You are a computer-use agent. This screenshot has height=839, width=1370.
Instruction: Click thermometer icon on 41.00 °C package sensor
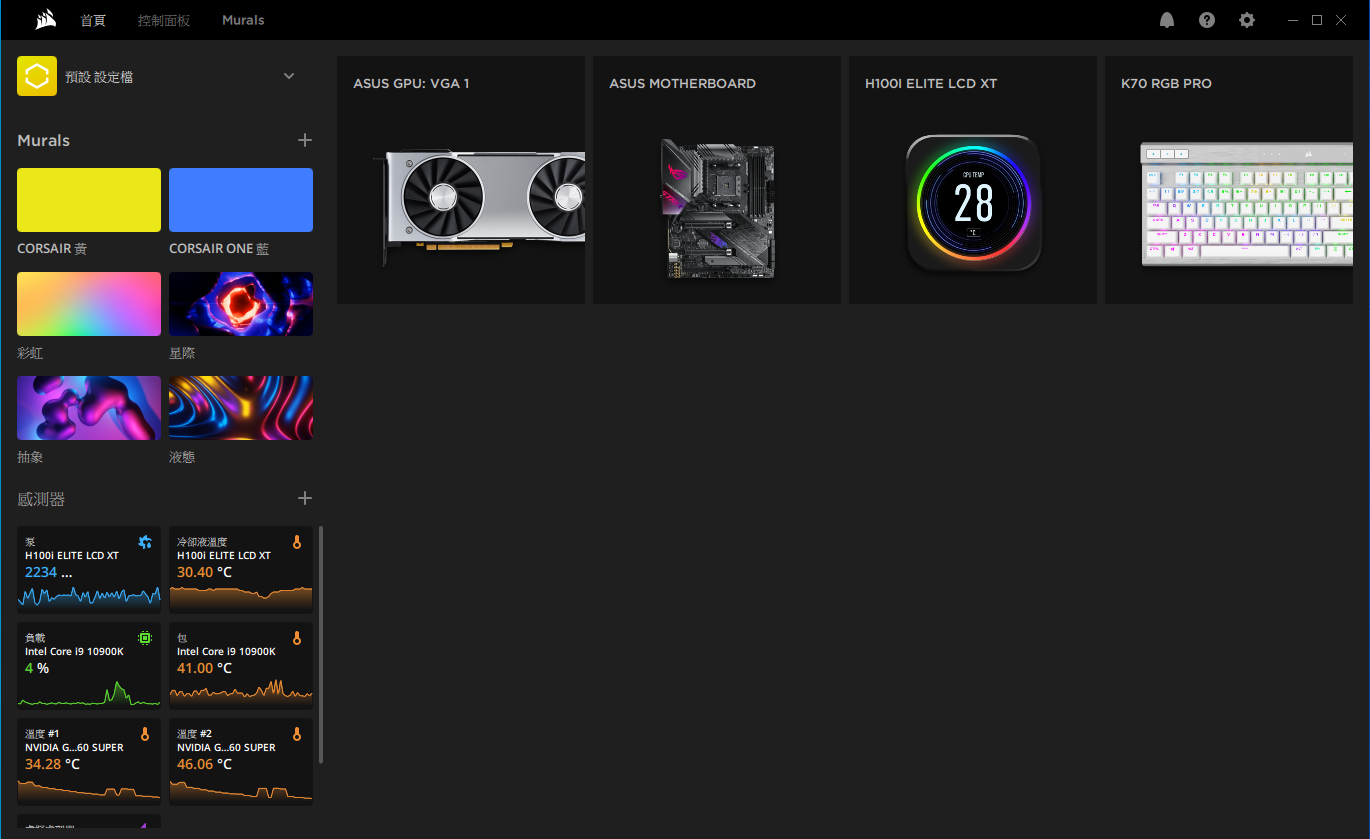click(x=297, y=638)
